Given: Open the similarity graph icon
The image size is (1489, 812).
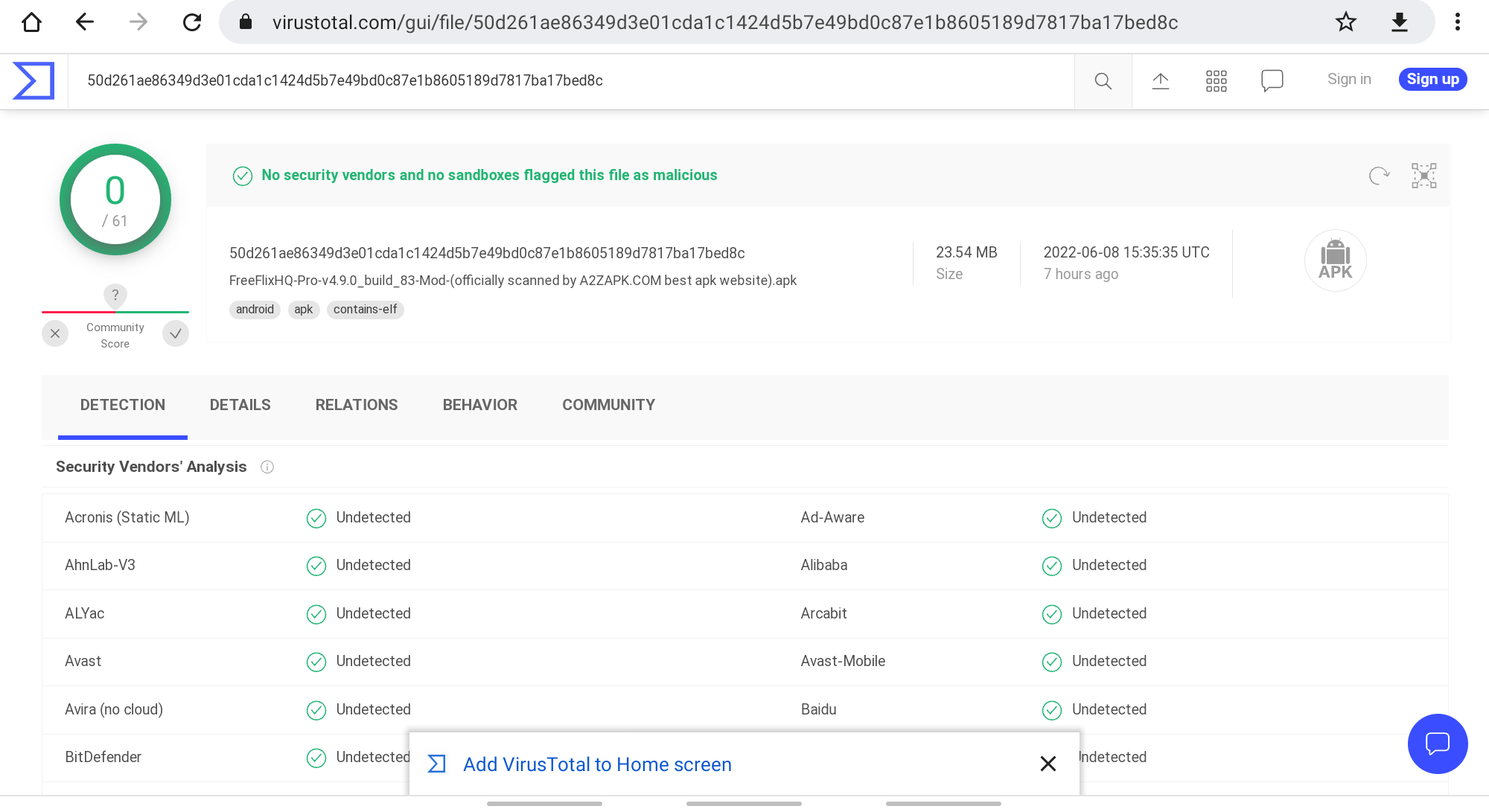Looking at the screenshot, I should click(1423, 176).
